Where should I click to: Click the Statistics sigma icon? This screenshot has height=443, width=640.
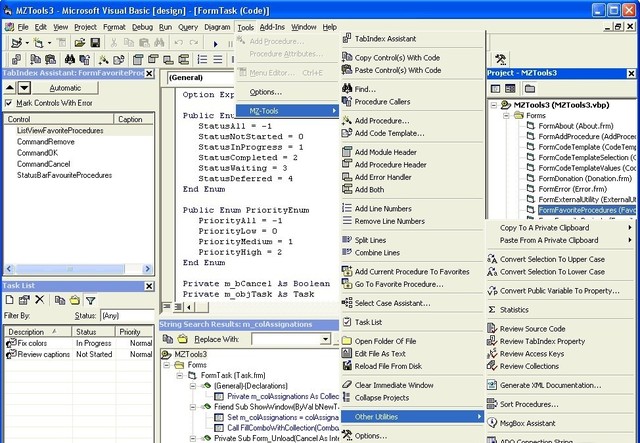point(492,309)
